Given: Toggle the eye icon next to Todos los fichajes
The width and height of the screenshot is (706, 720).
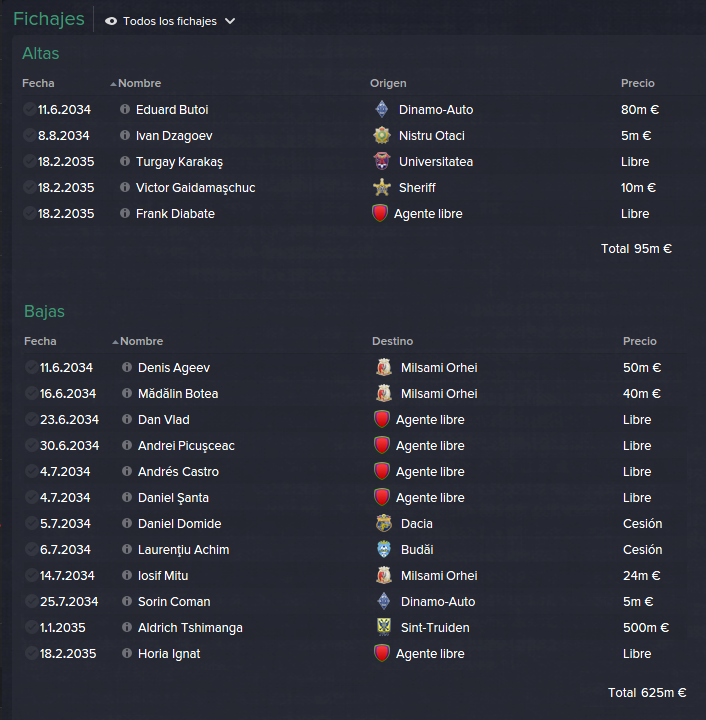Looking at the screenshot, I should pyautogui.click(x=111, y=21).
